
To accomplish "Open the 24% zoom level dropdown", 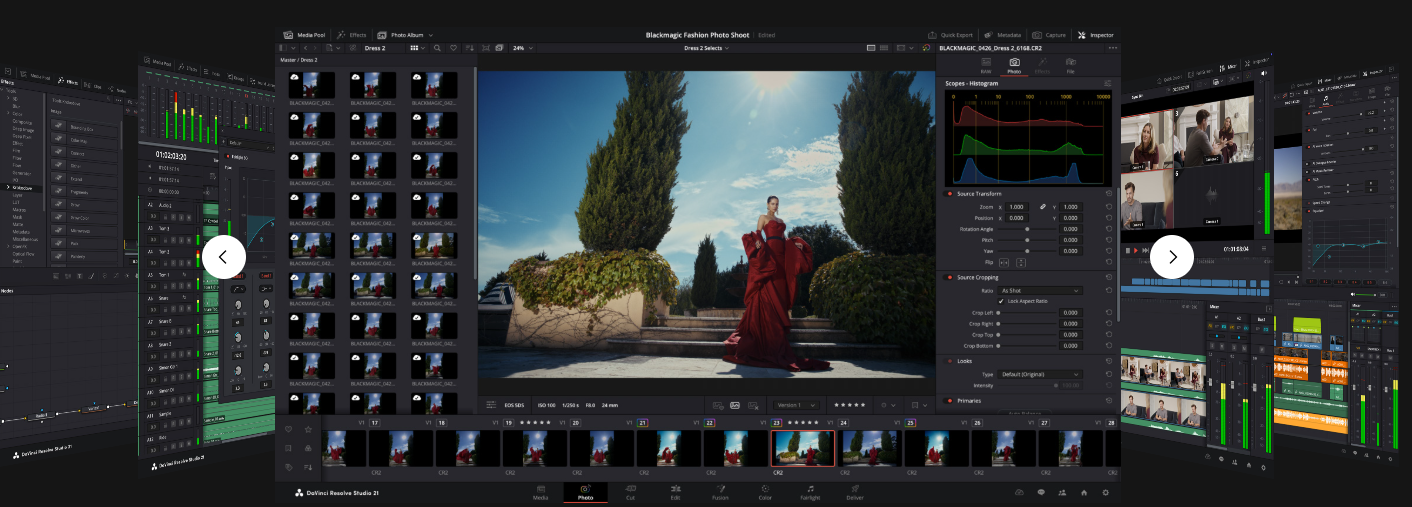I will (523, 48).
